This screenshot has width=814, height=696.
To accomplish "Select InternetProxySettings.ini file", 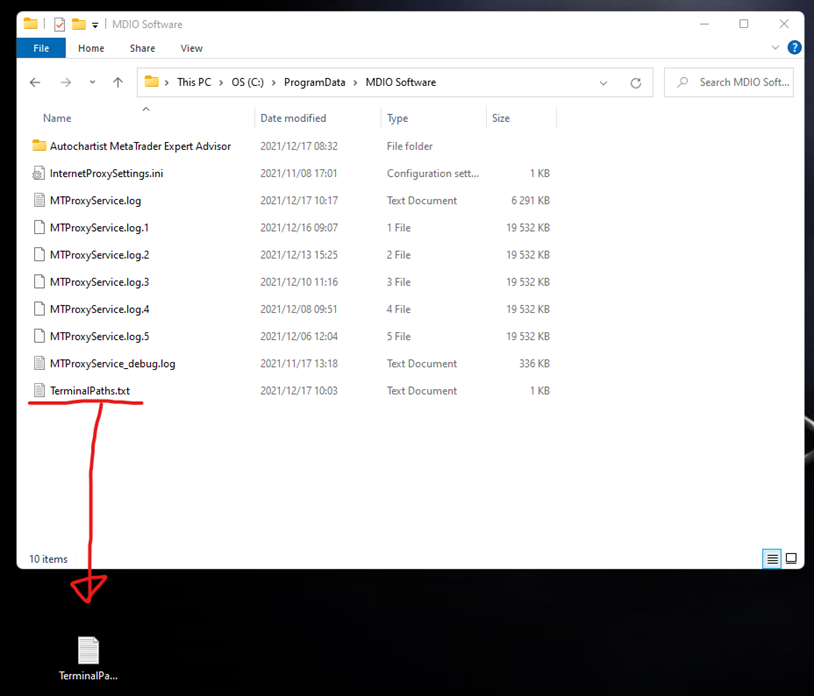I will 106,173.
